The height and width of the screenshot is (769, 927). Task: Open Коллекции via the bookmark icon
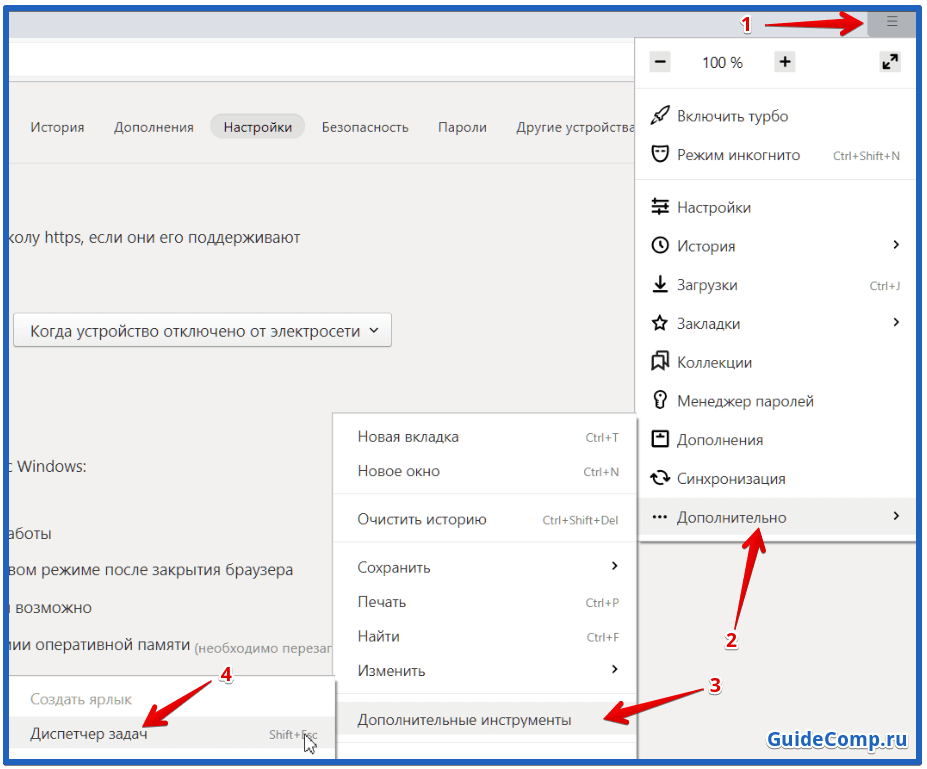coord(660,362)
